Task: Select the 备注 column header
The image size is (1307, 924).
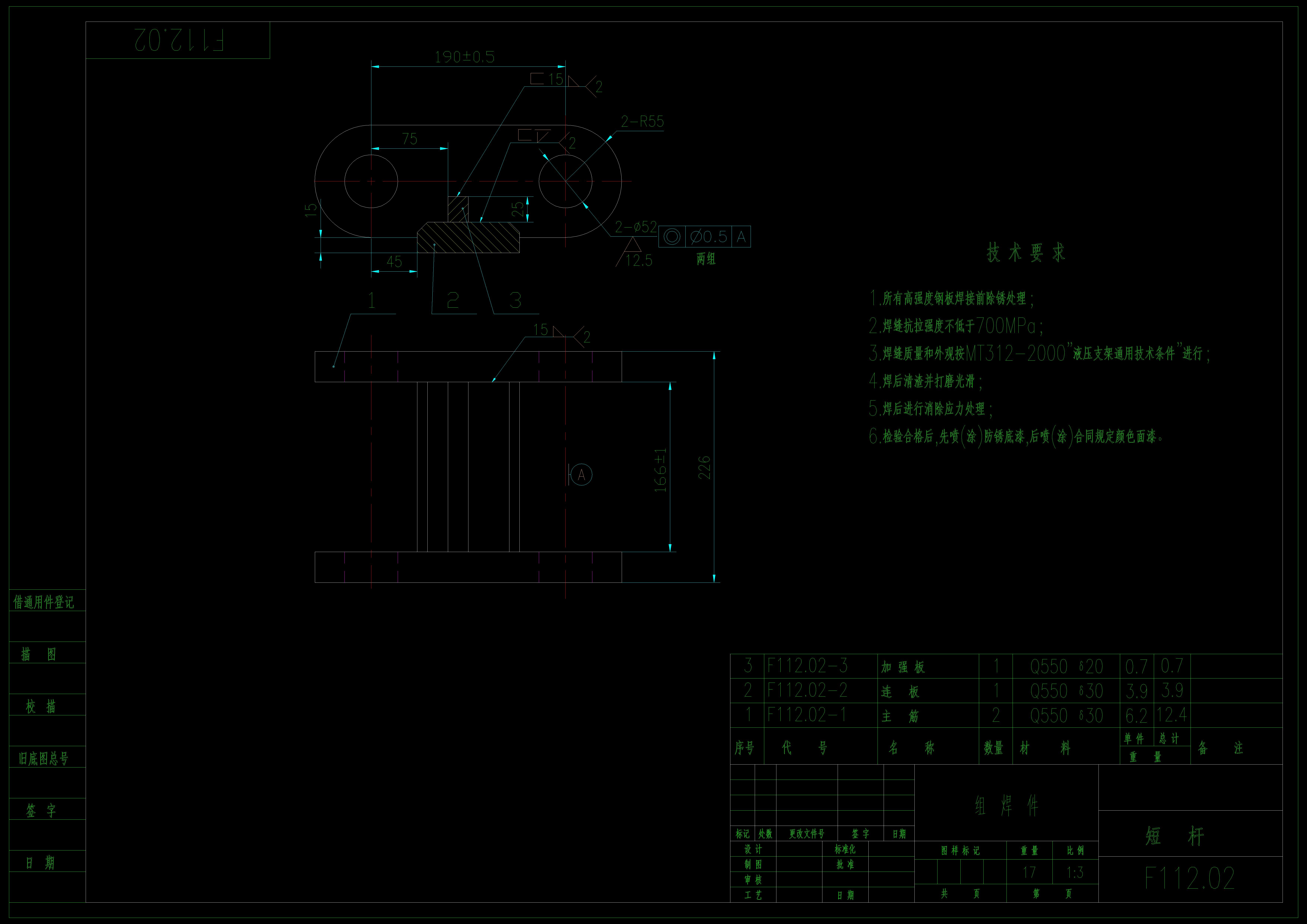Action: coord(1221,748)
